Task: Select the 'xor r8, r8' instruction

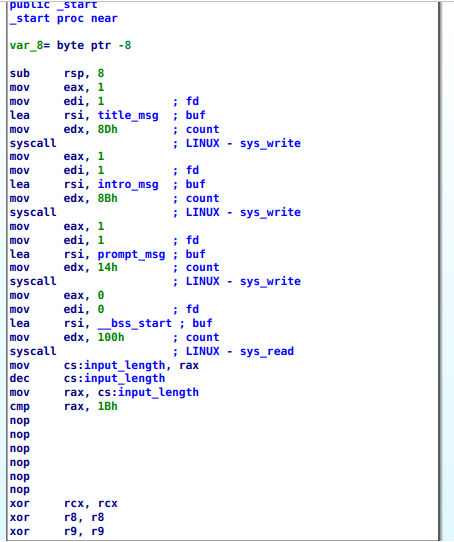Action: pos(57,517)
